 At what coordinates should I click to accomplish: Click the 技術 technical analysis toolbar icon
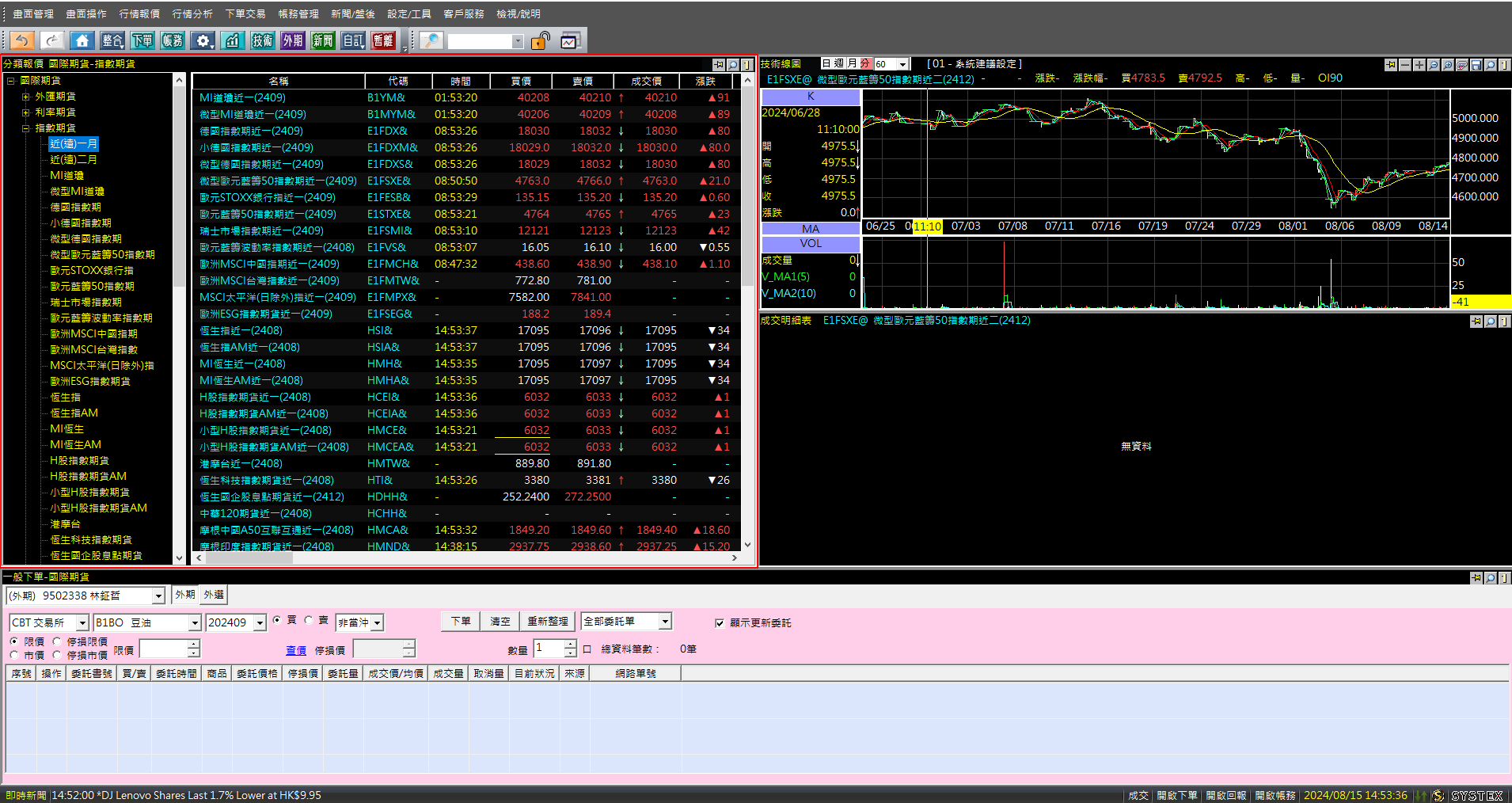(262, 40)
